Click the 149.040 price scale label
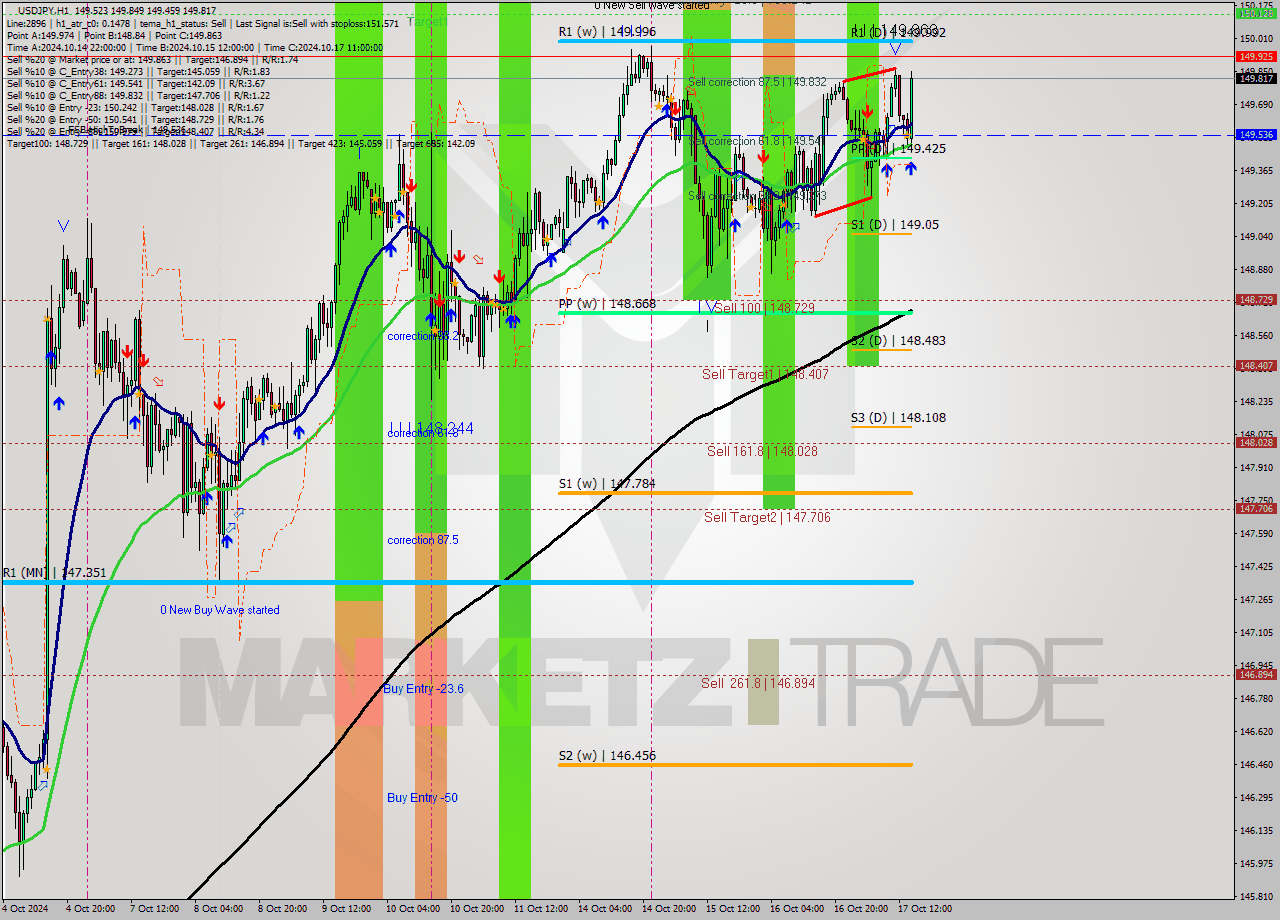 [1256, 236]
